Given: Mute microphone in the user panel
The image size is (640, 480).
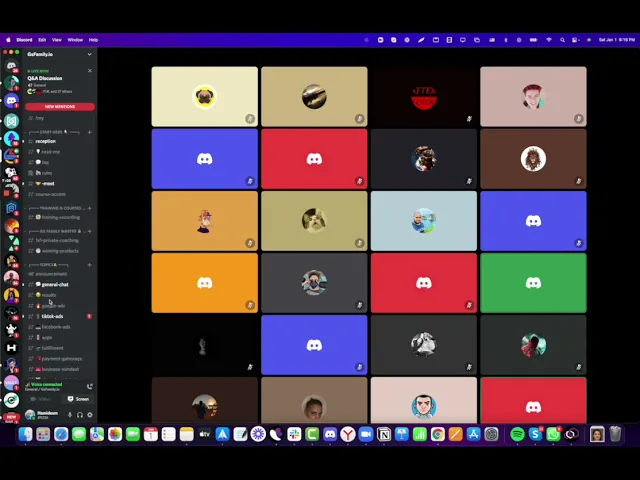Looking at the screenshot, I should (70, 415).
